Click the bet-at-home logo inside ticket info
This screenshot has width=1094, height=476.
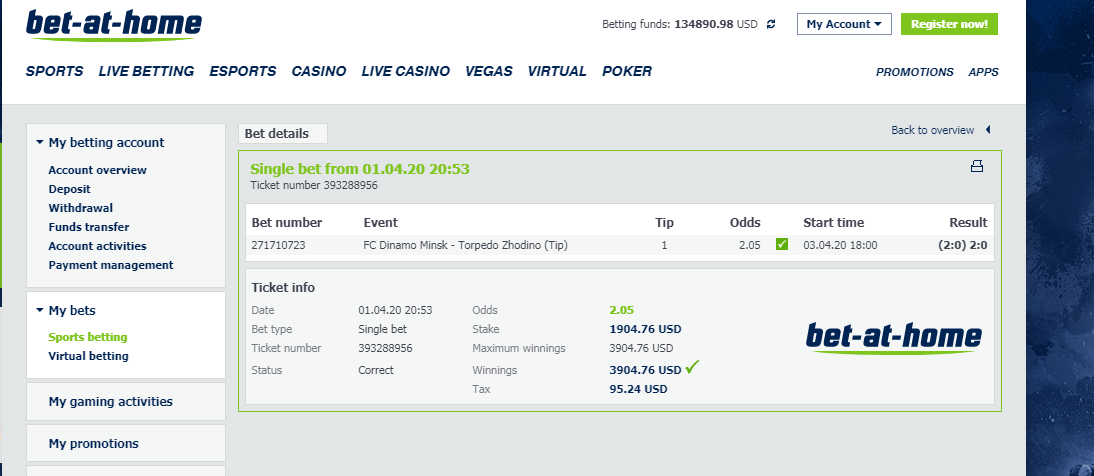[x=894, y=338]
